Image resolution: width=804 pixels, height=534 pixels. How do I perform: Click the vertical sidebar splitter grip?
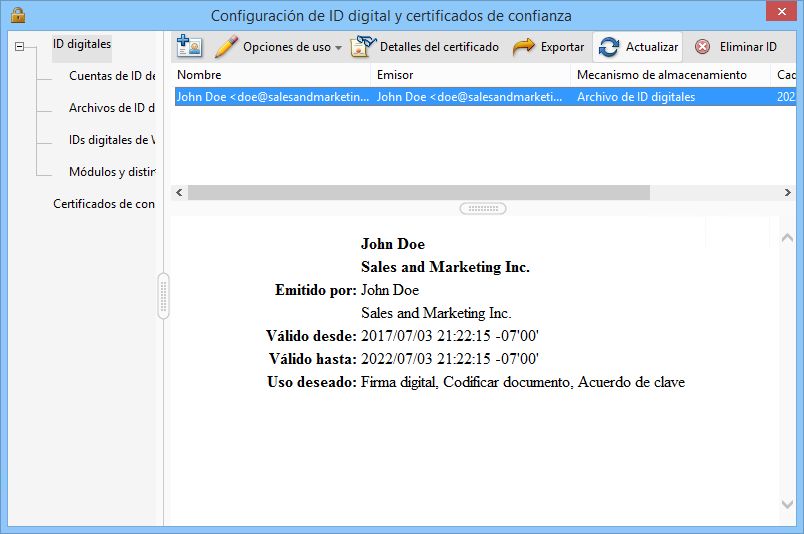pos(164,296)
